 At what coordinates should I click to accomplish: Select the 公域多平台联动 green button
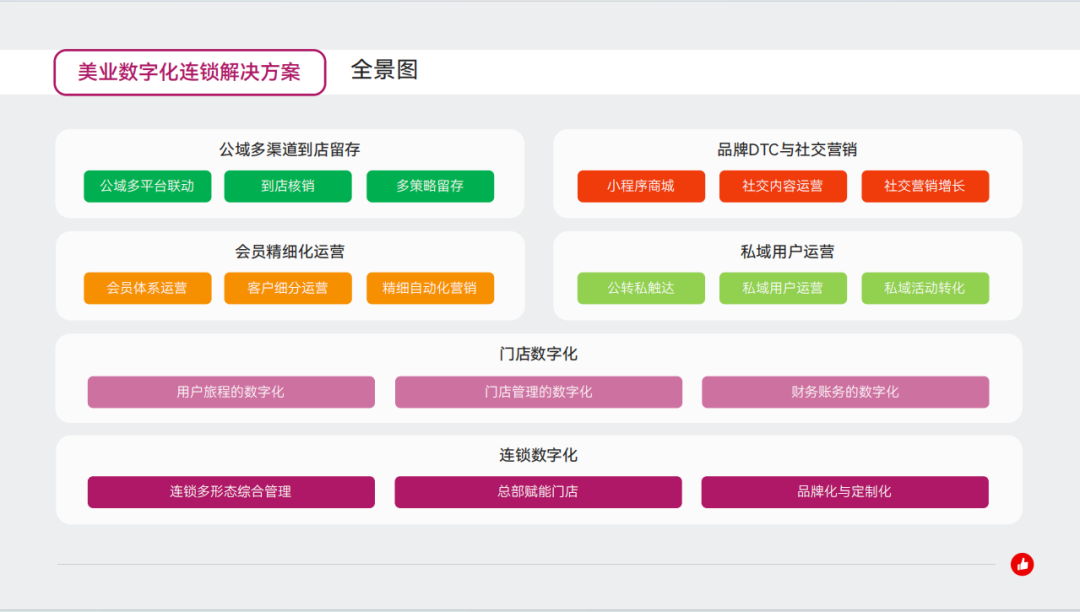pyautogui.click(x=147, y=186)
